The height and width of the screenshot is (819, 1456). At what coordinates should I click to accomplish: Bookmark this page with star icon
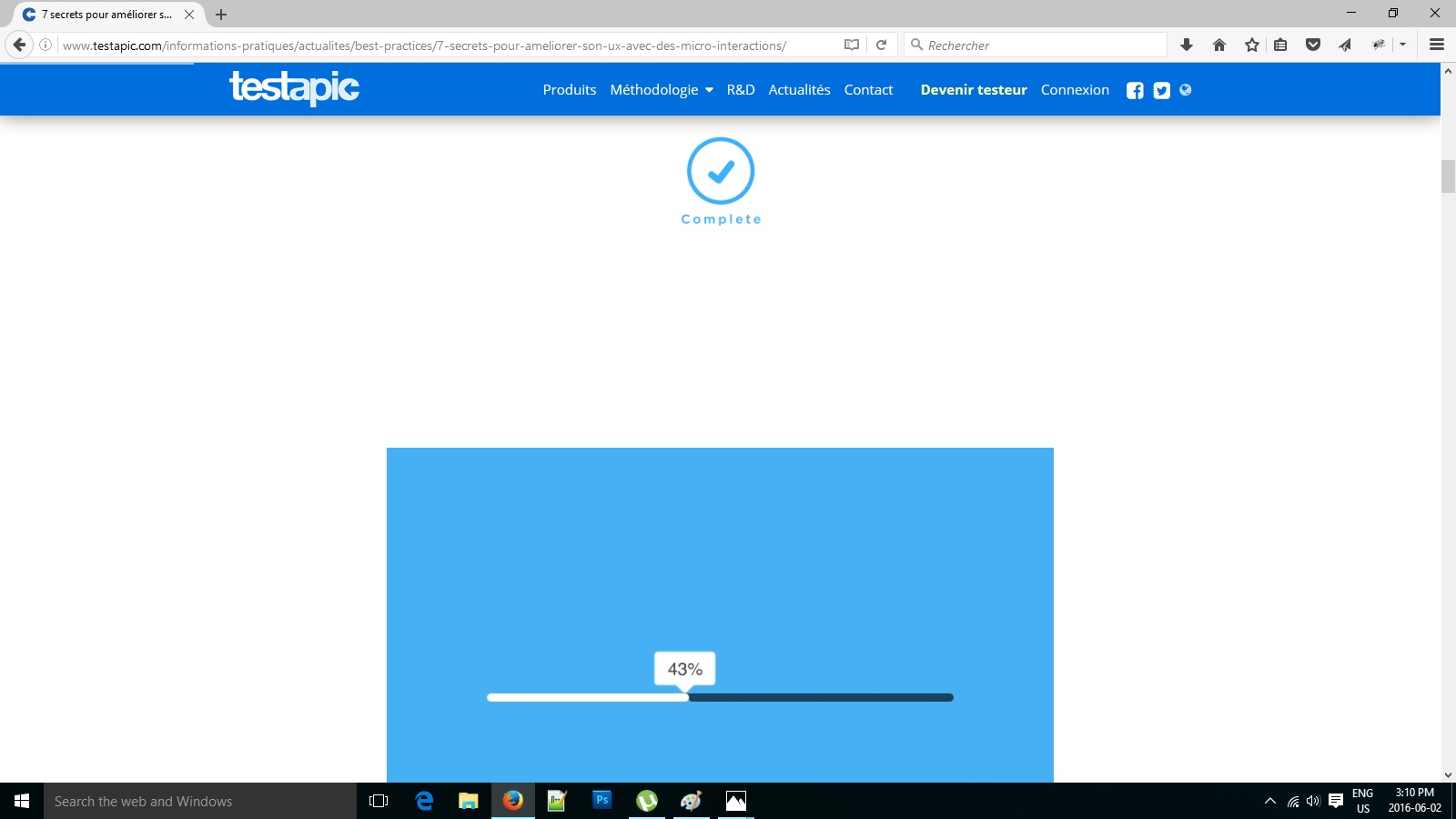tap(1252, 45)
